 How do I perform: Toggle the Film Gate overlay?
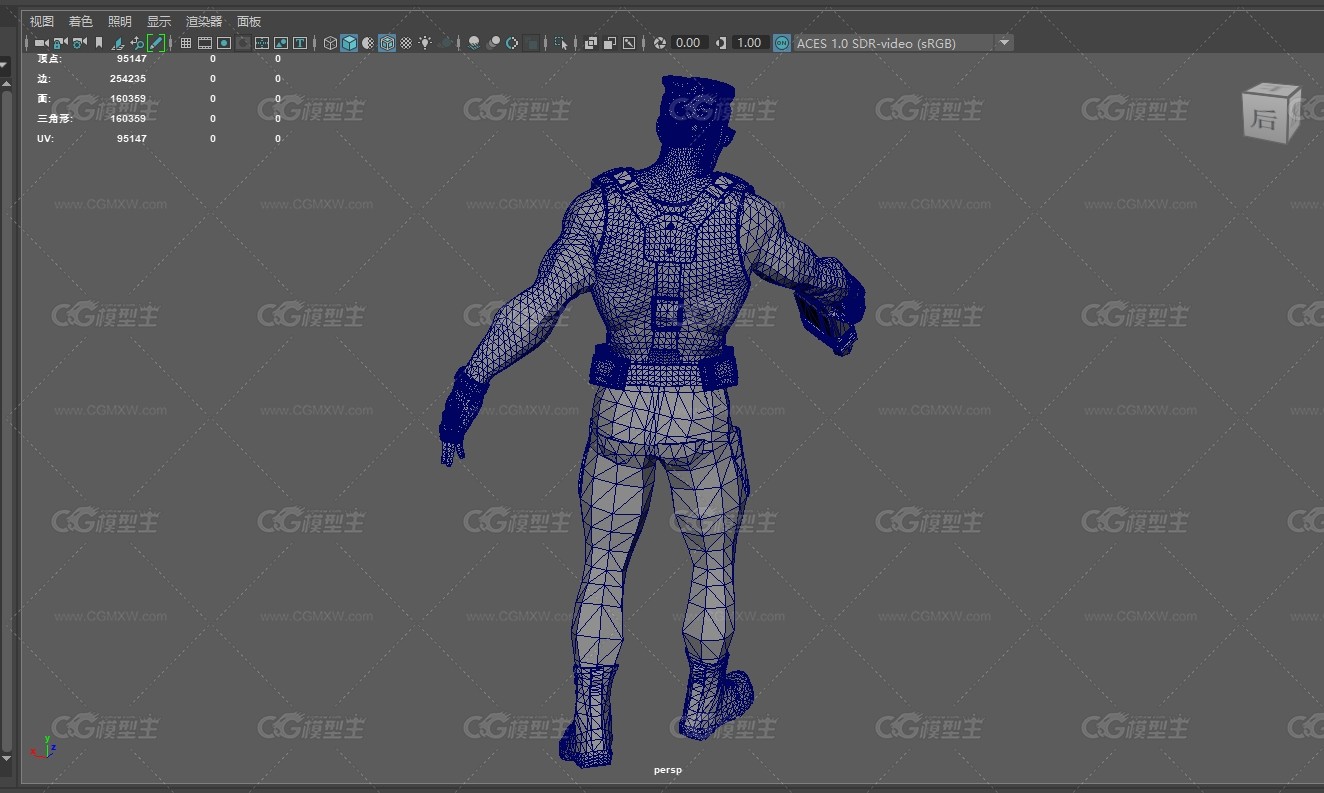[205, 43]
